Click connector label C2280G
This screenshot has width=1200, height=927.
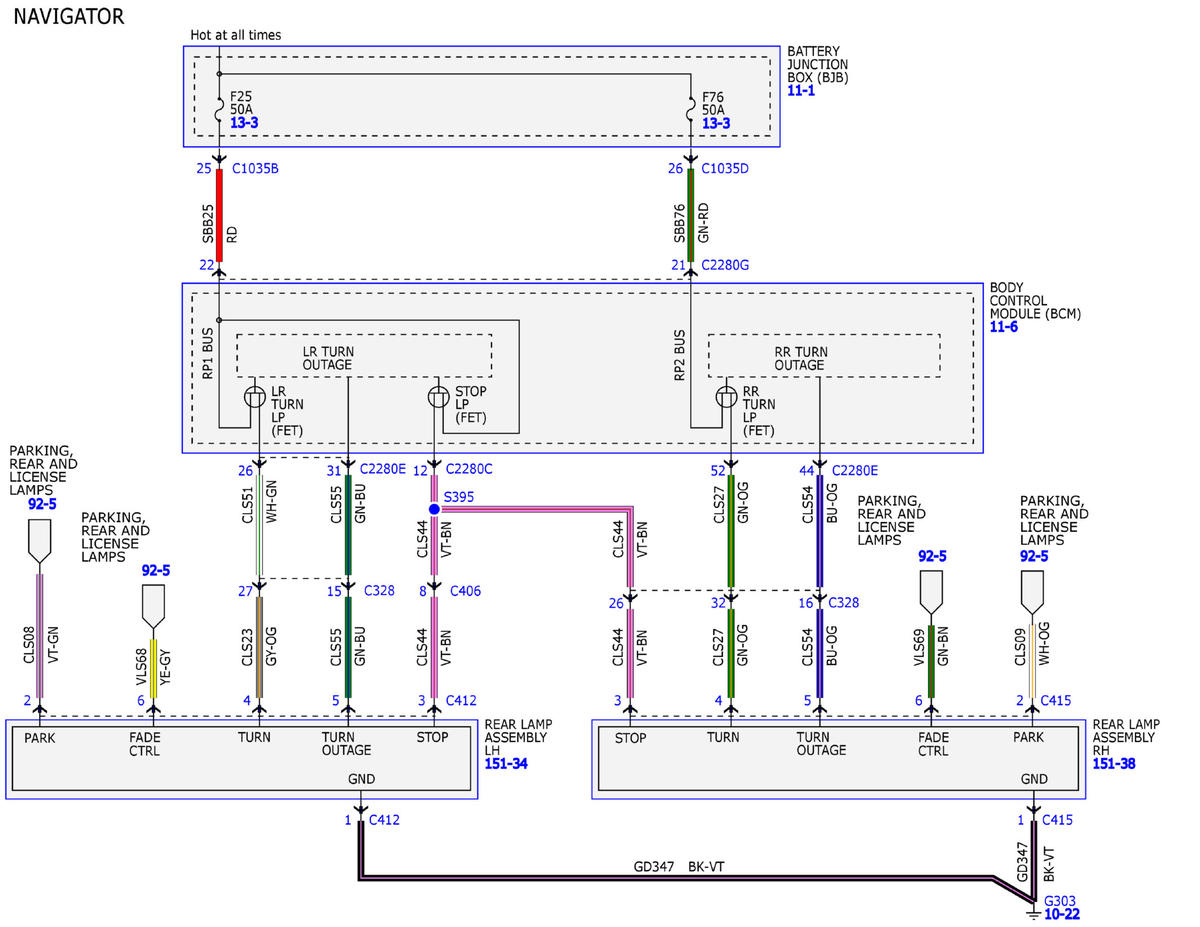[725, 265]
